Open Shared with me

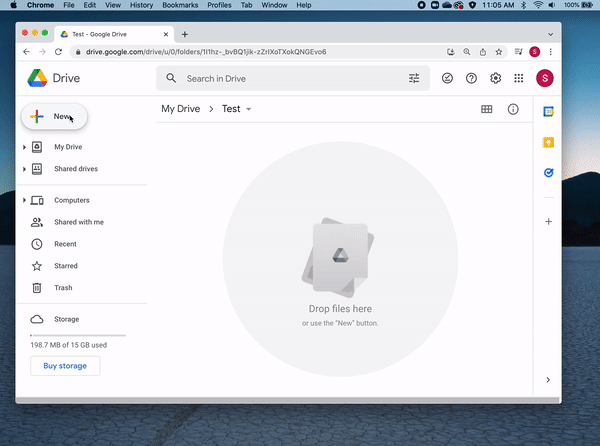click(79, 222)
